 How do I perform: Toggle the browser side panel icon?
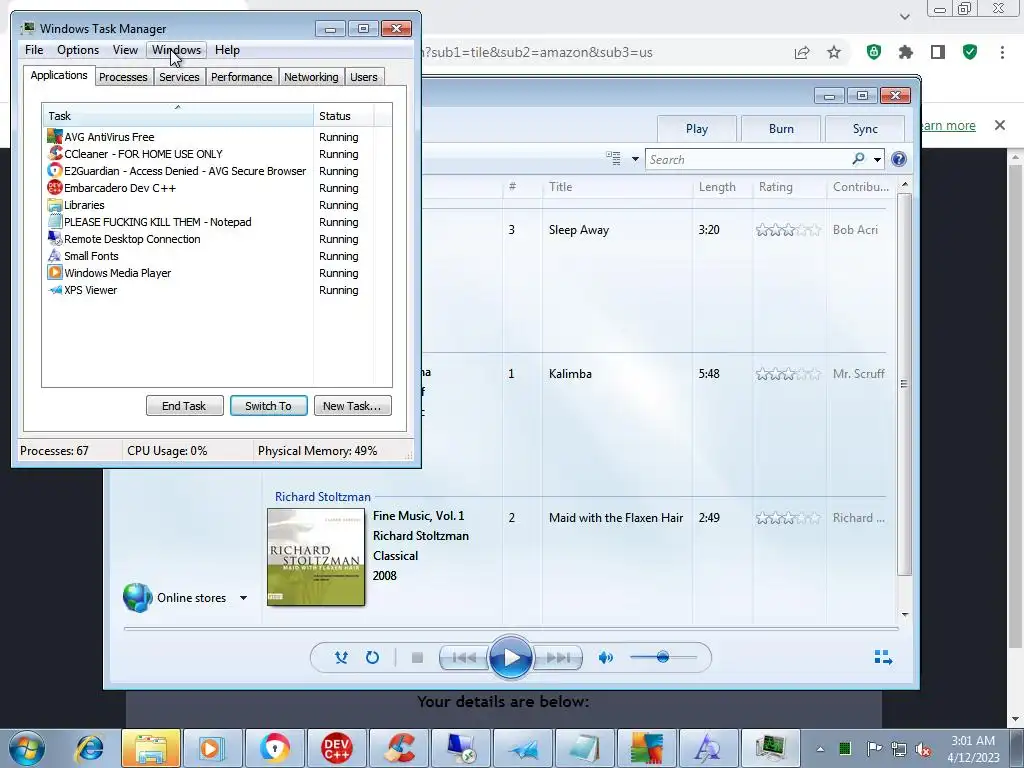(x=938, y=52)
